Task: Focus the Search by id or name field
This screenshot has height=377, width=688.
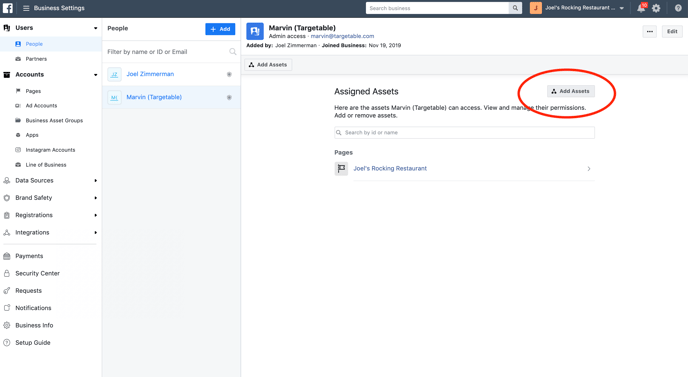Action: [464, 133]
